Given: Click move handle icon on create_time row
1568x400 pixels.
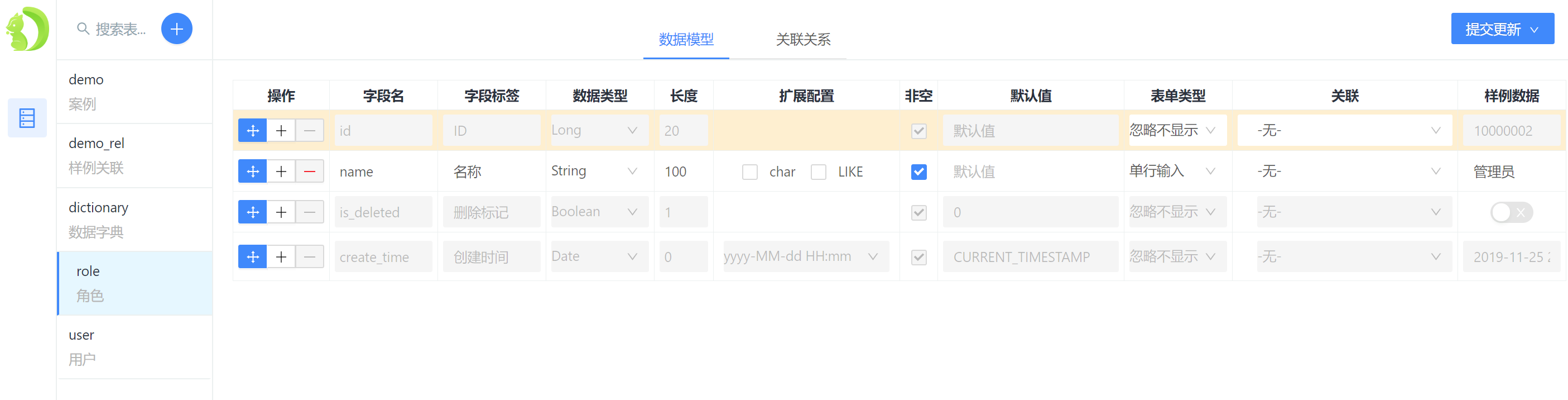Looking at the screenshot, I should (x=253, y=257).
